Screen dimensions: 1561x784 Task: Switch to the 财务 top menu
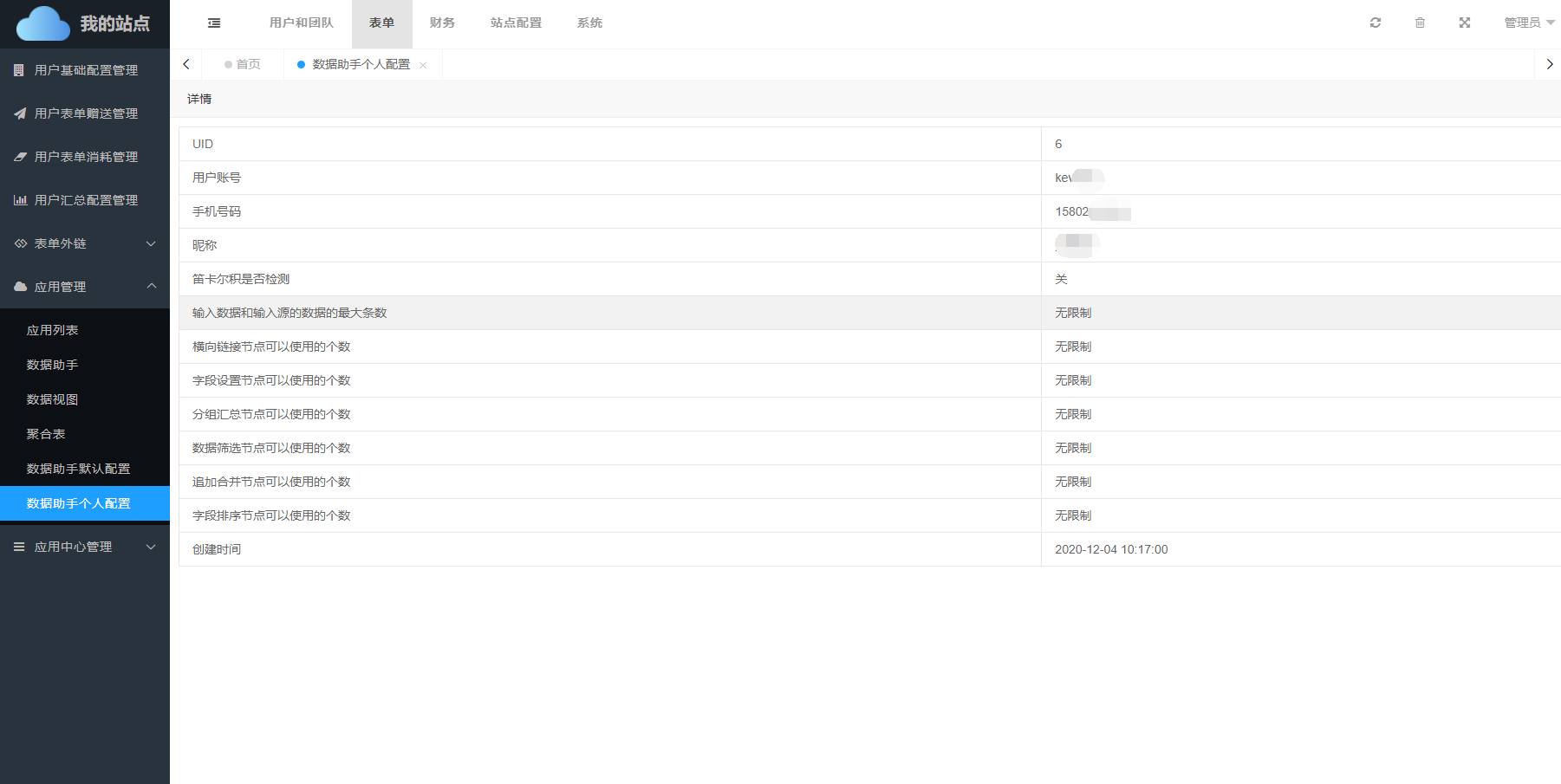click(442, 23)
